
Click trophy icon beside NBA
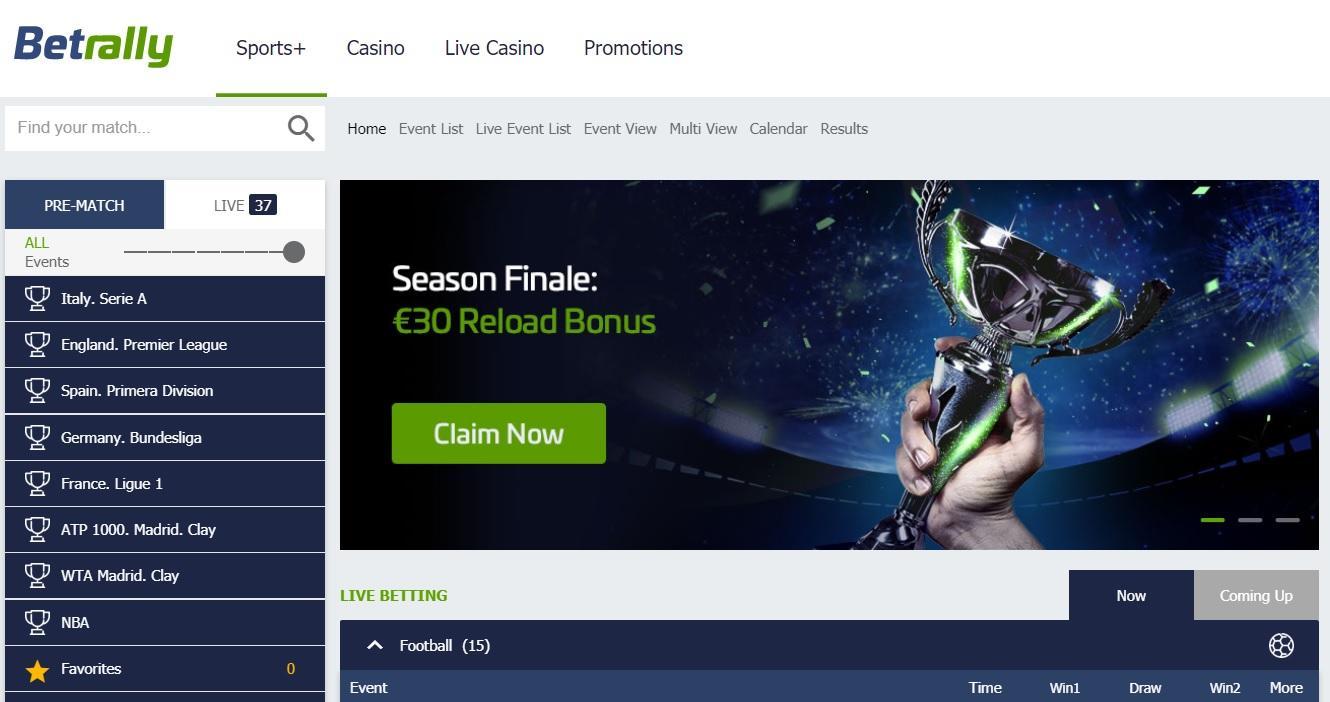point(37,622)
